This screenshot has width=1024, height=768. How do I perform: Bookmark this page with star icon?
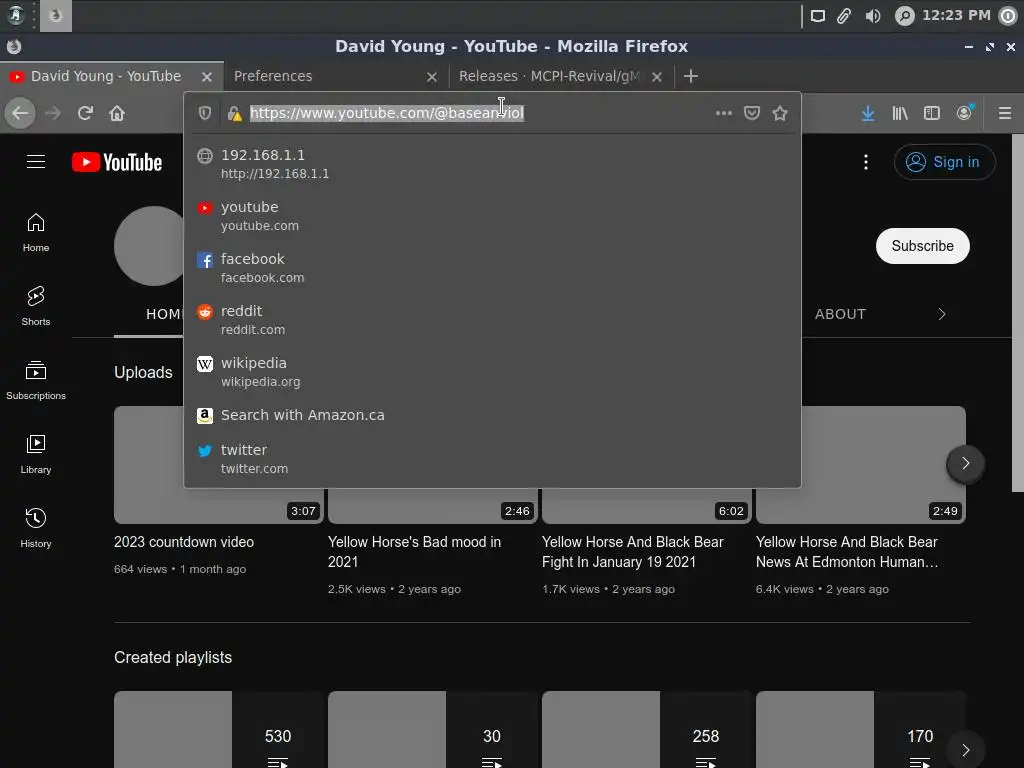tap(780, 113)
